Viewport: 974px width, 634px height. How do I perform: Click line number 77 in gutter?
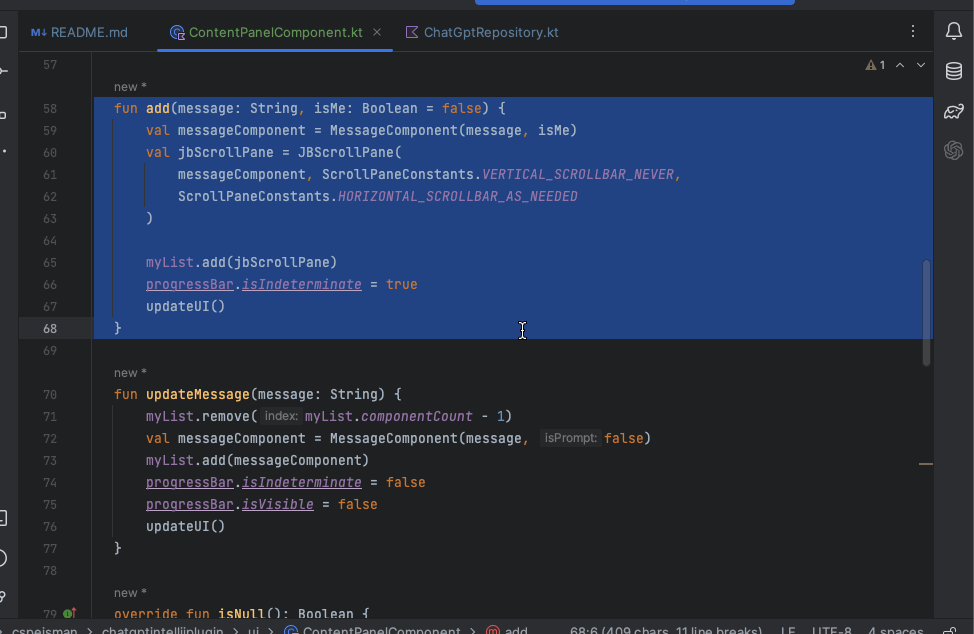[50, 548]
